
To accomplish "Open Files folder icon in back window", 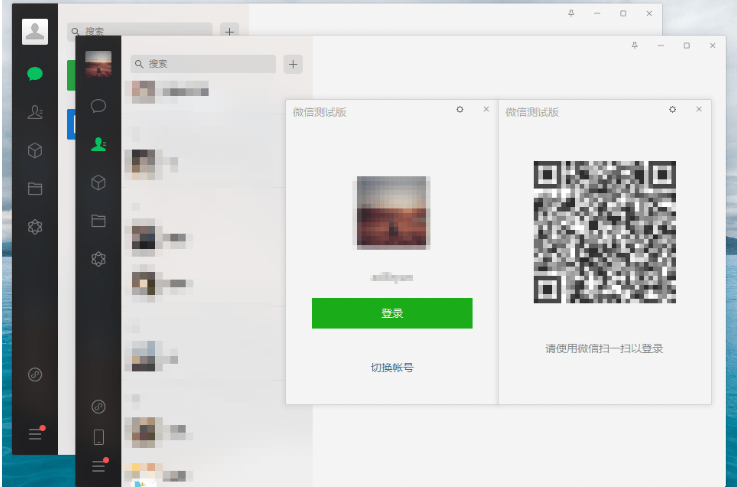I will [35, 189].
